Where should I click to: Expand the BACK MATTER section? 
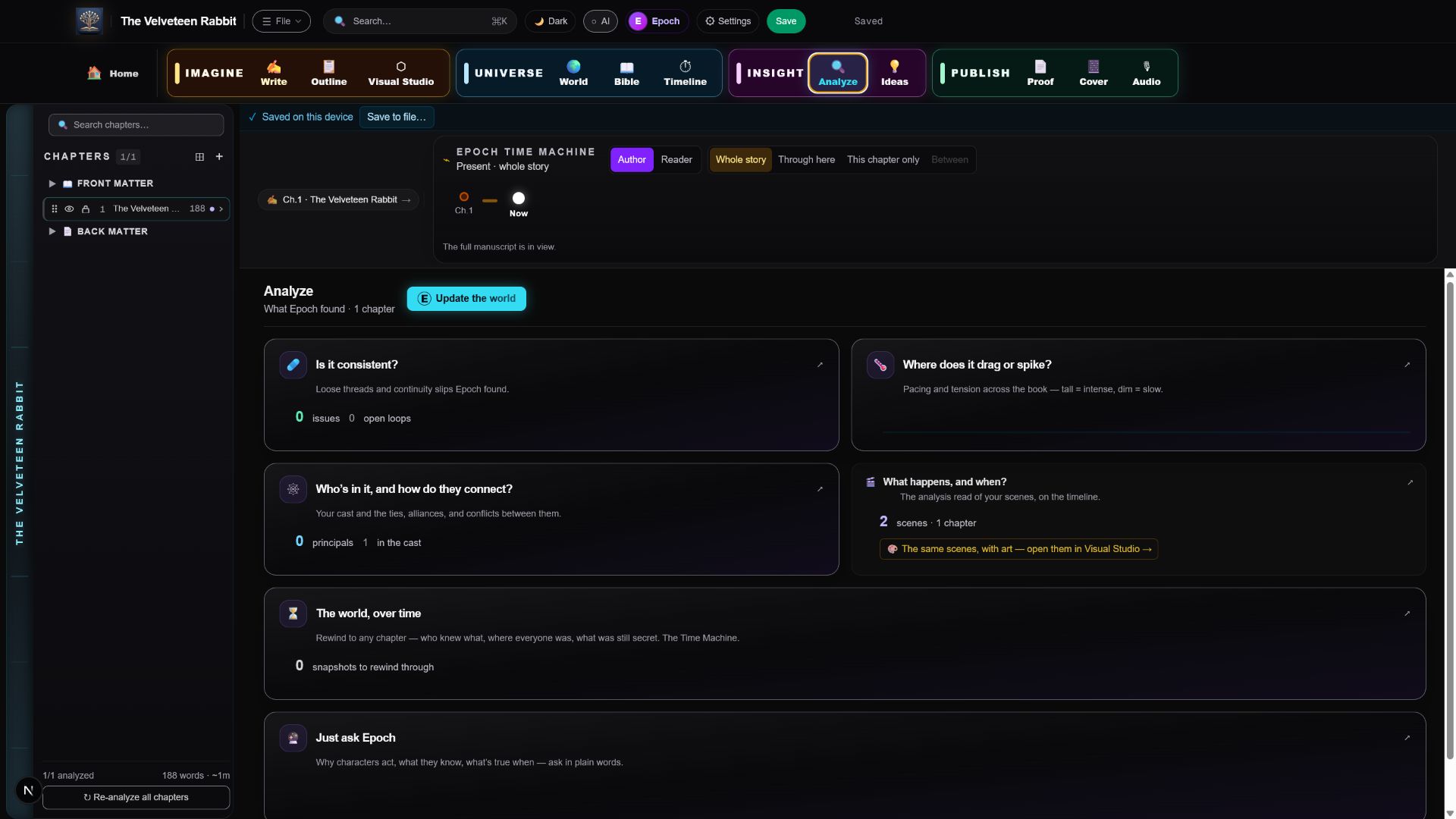tap(52, 231)
